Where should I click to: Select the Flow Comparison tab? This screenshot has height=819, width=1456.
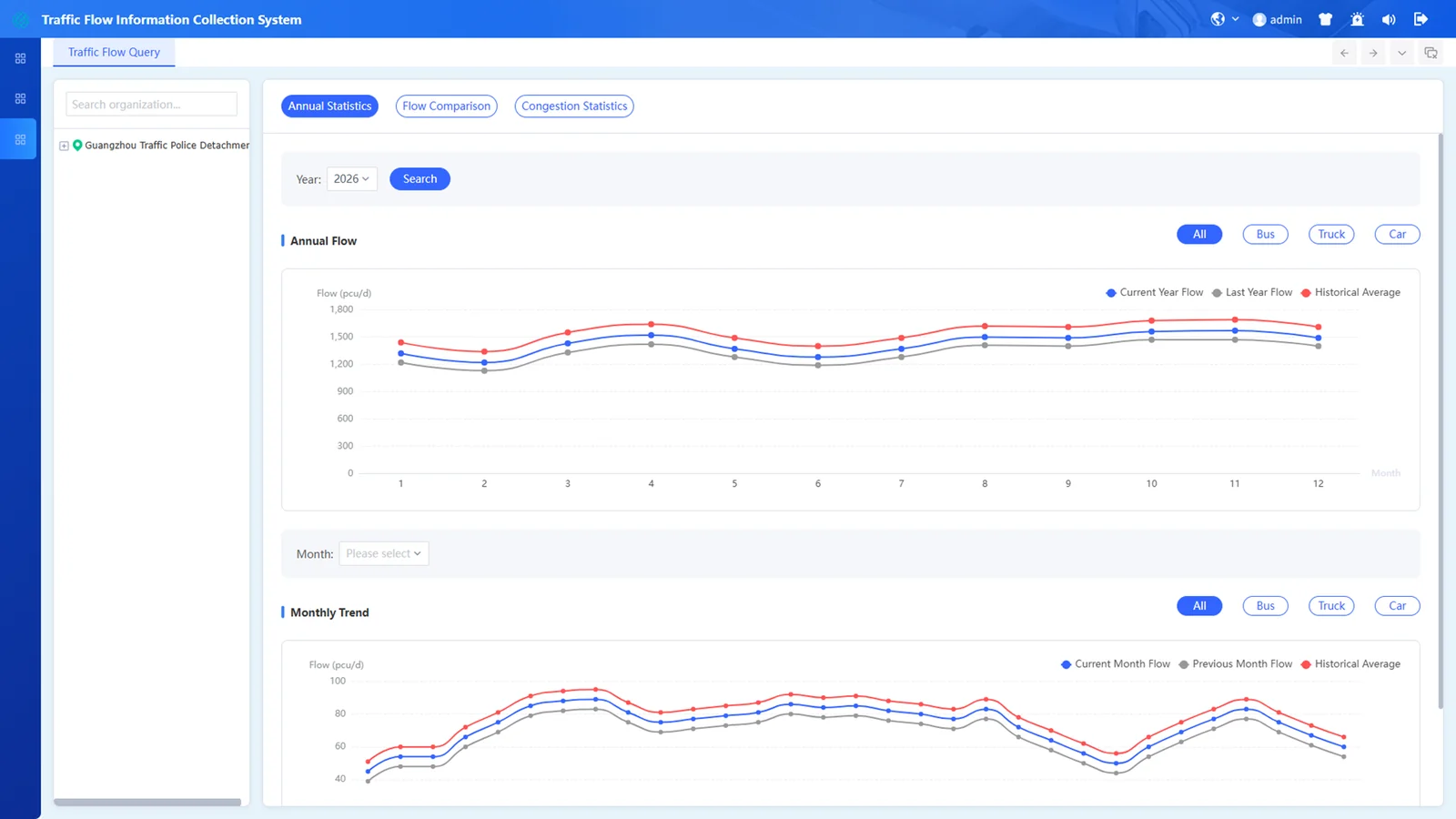446,106
